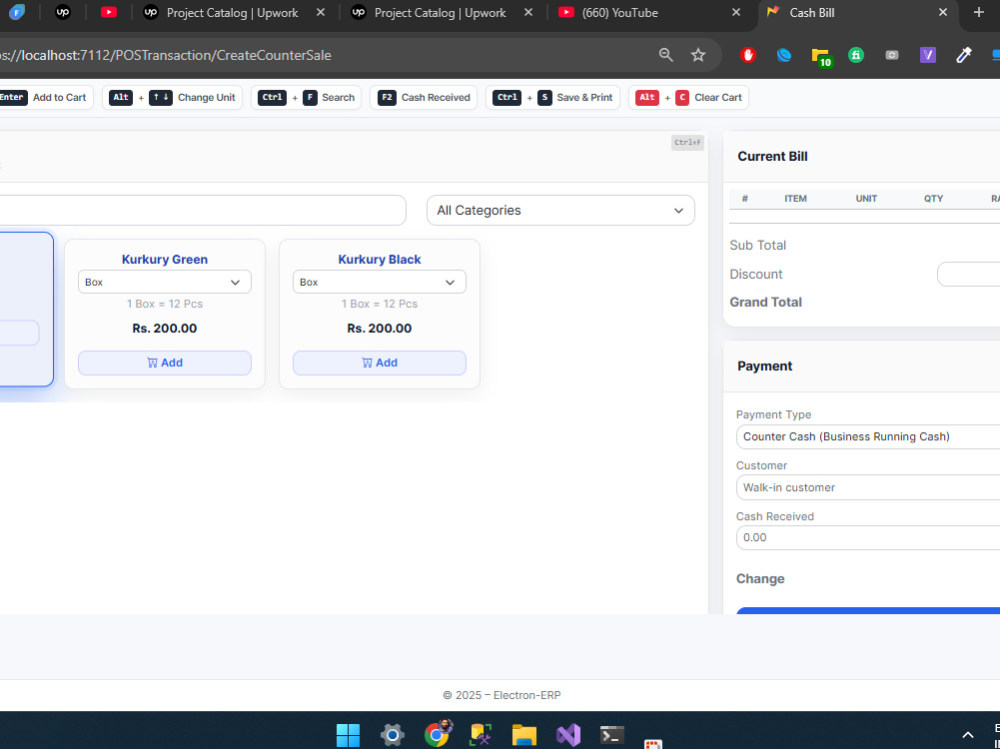Click the ITEM column header in Current Bill

pos(795,198)
